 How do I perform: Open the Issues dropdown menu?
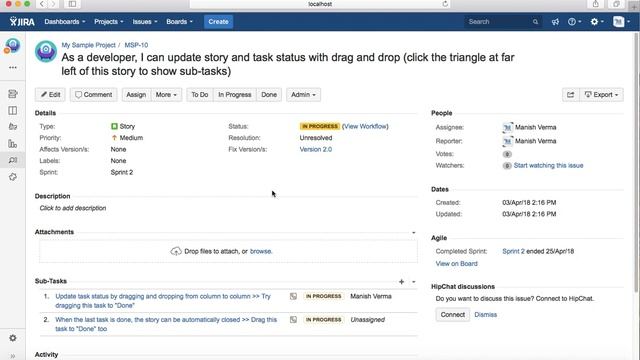[x=144, y=22]
